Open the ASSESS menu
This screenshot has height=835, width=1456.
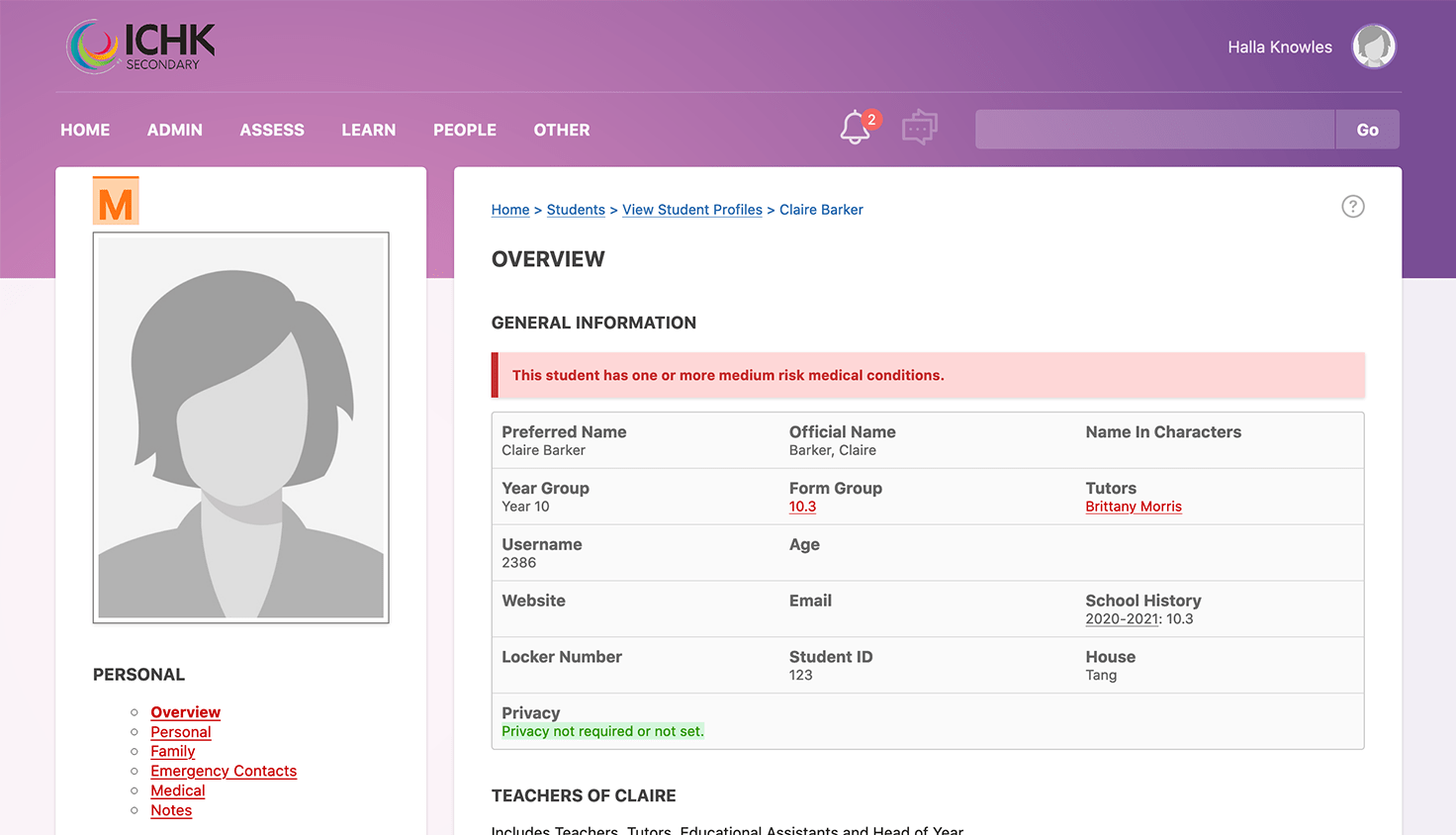(x=271, y=130)
